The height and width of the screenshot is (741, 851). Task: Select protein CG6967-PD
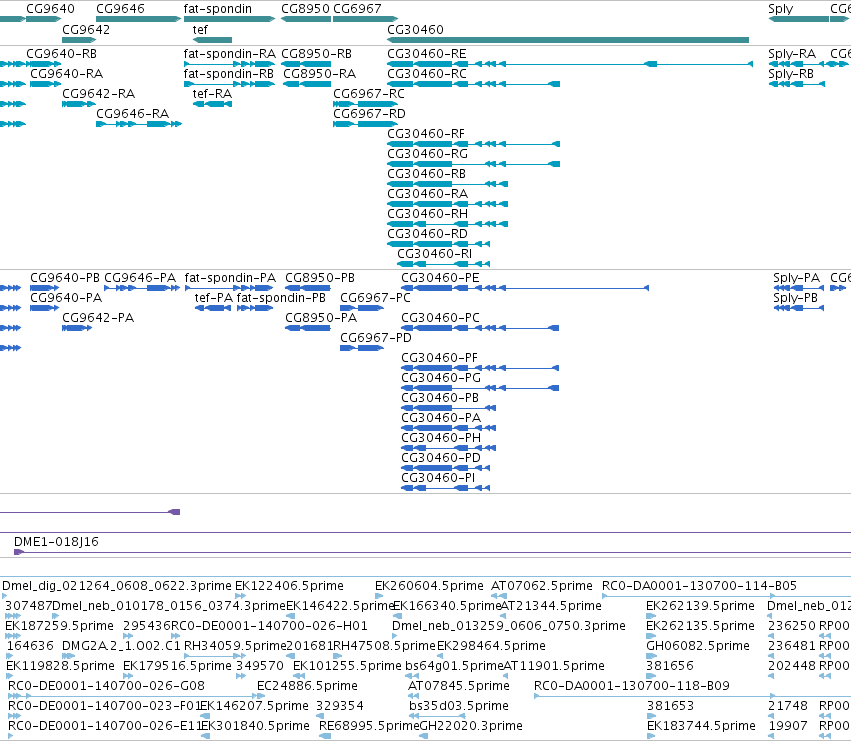pos(376,338)
